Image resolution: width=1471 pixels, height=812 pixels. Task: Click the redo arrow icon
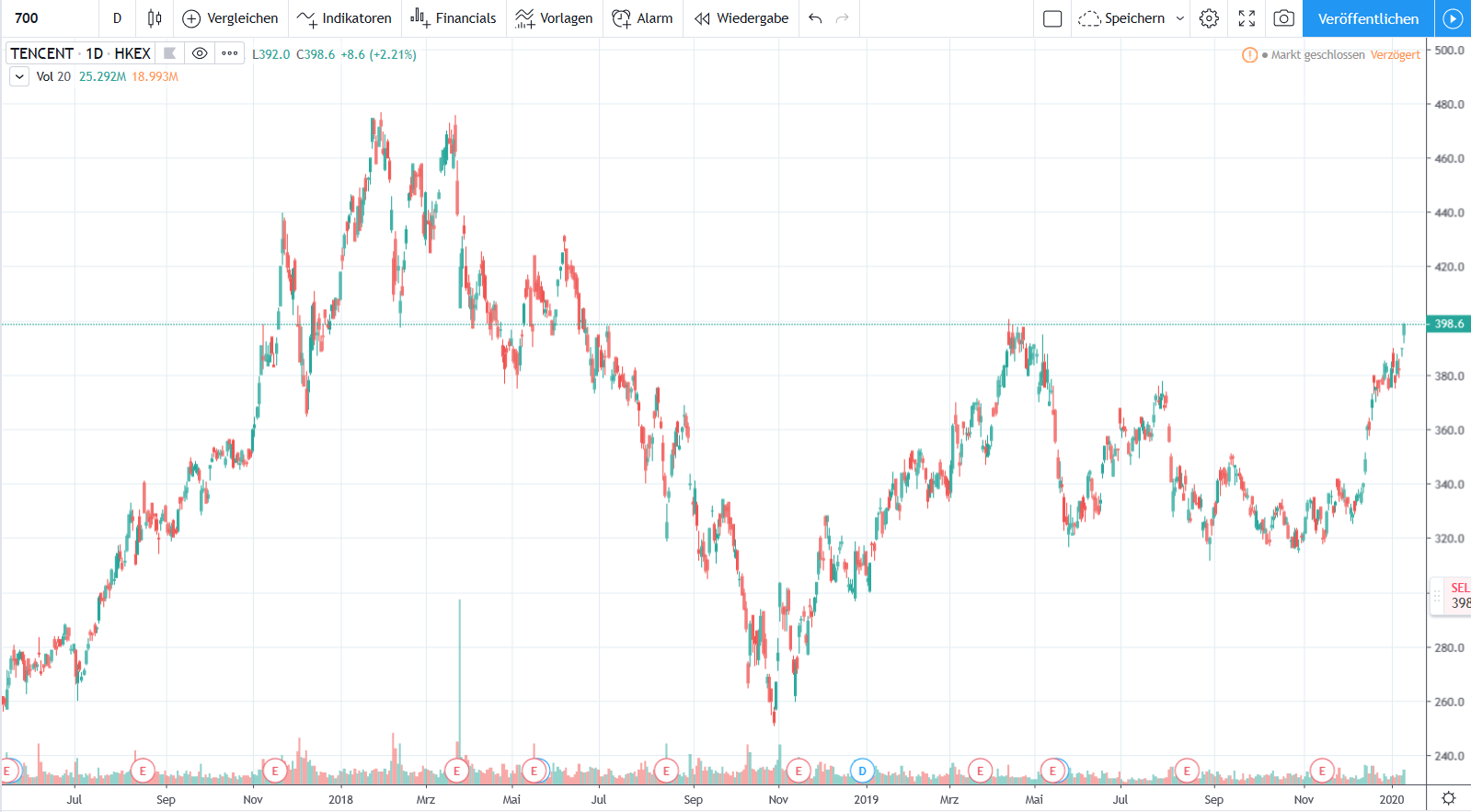(x=842, y=18)
